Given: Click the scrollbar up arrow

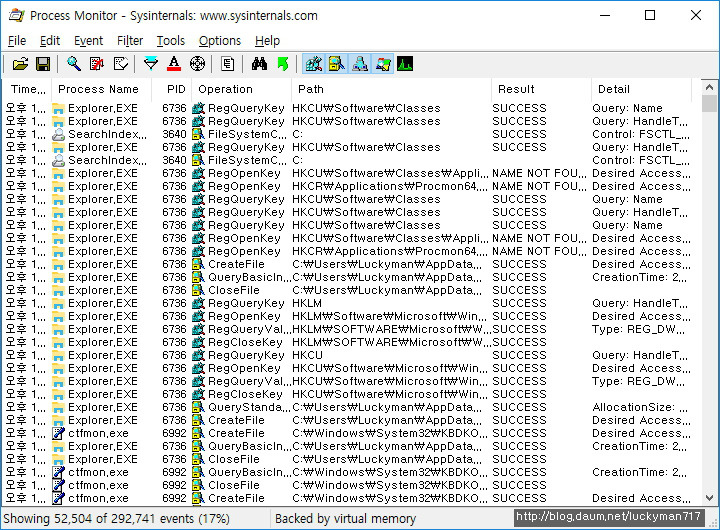Looking at the screenshot, I should click(x=709, y=87).
